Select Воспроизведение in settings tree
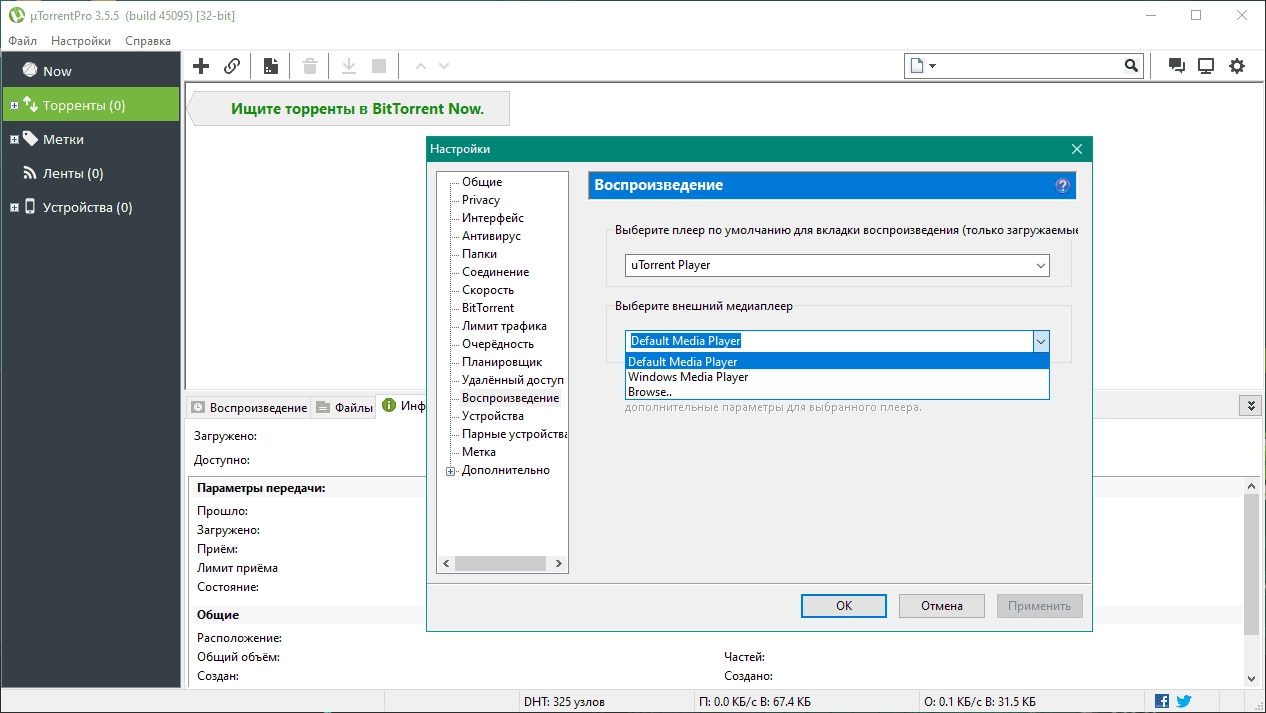This screenshot has width=1266, height=713. [511, 398]
